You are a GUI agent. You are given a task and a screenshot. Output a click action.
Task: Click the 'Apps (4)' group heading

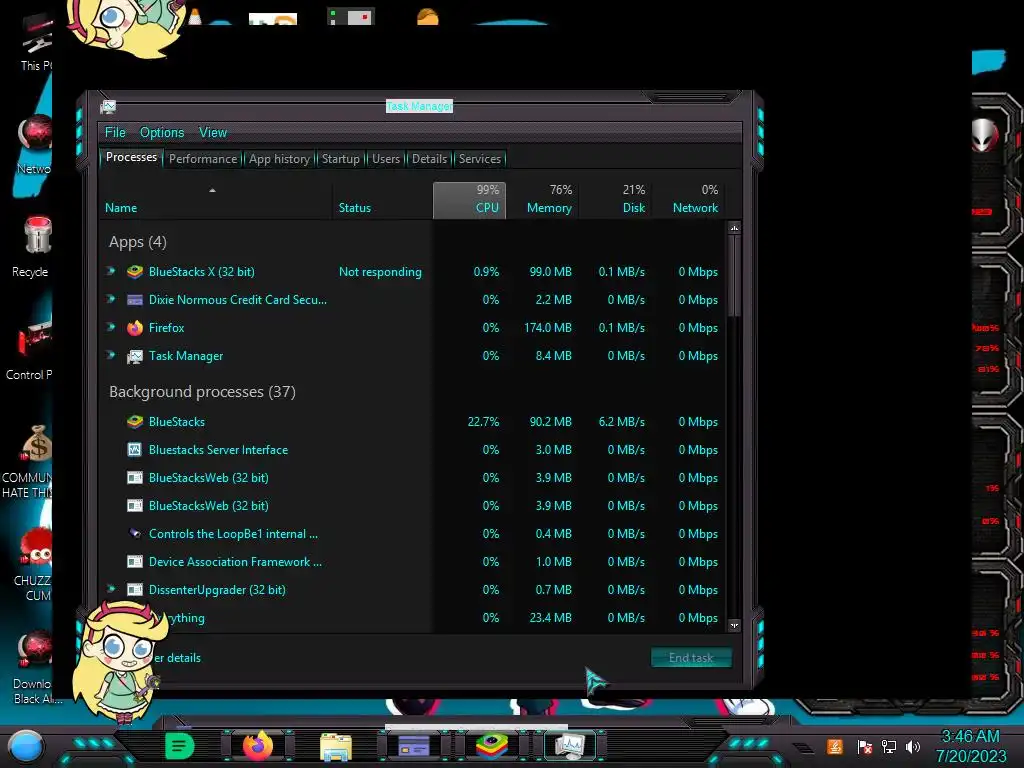pos(138,242)
